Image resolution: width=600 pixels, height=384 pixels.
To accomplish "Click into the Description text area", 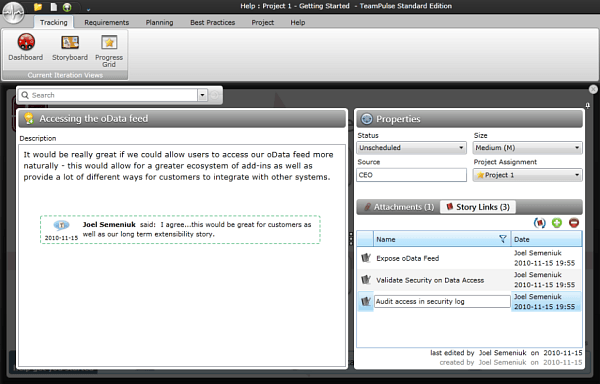I will 182,255.
